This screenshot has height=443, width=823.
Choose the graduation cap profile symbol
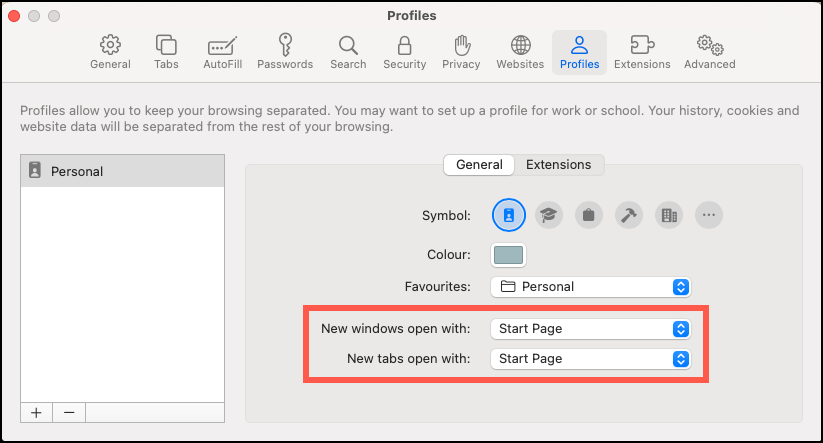[548, 215]
